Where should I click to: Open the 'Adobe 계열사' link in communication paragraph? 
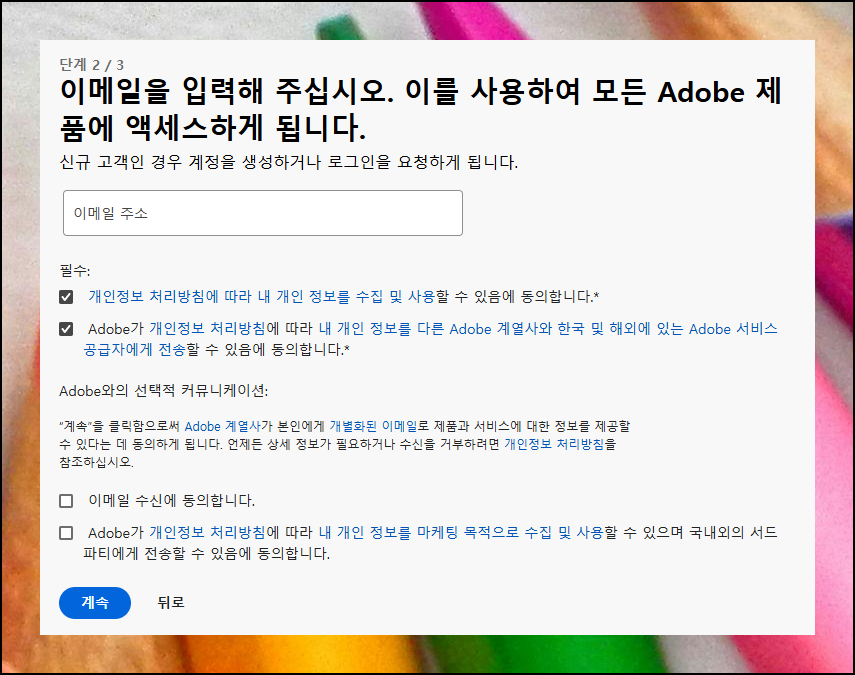(222, 426)
